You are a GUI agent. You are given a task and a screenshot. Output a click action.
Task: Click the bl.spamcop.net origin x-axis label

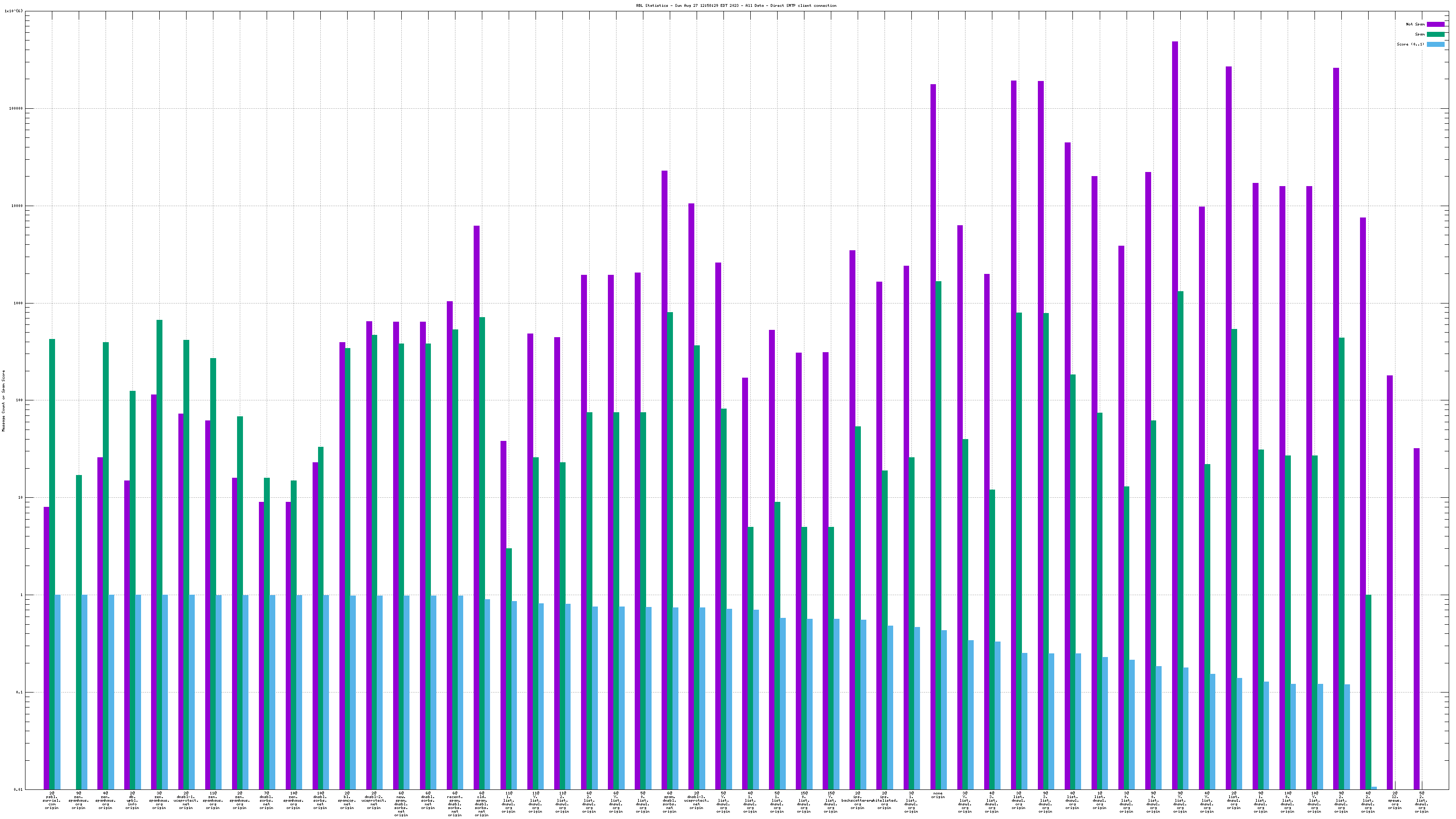click(347, 801)
